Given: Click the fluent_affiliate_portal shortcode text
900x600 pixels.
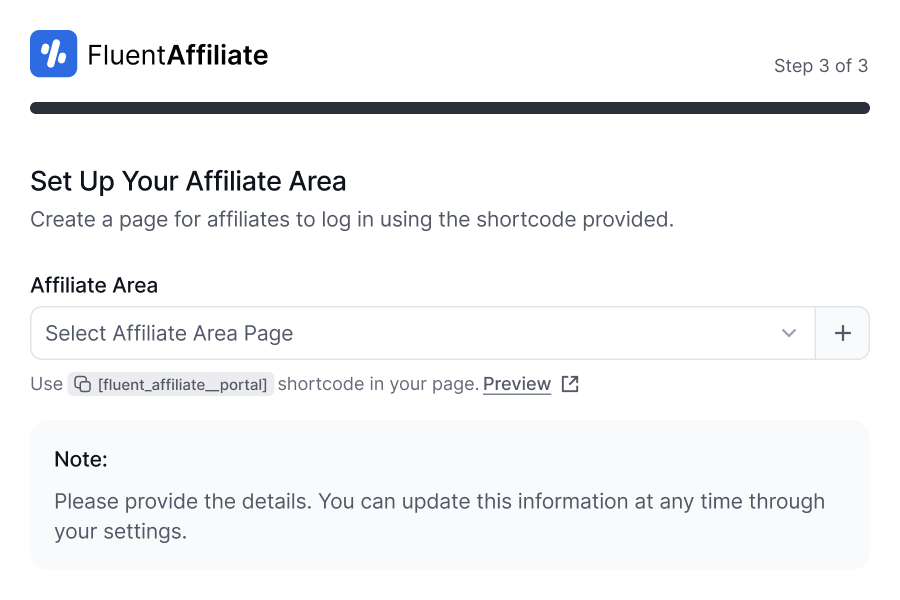Looking at the screenshot, I should [182, 385].
